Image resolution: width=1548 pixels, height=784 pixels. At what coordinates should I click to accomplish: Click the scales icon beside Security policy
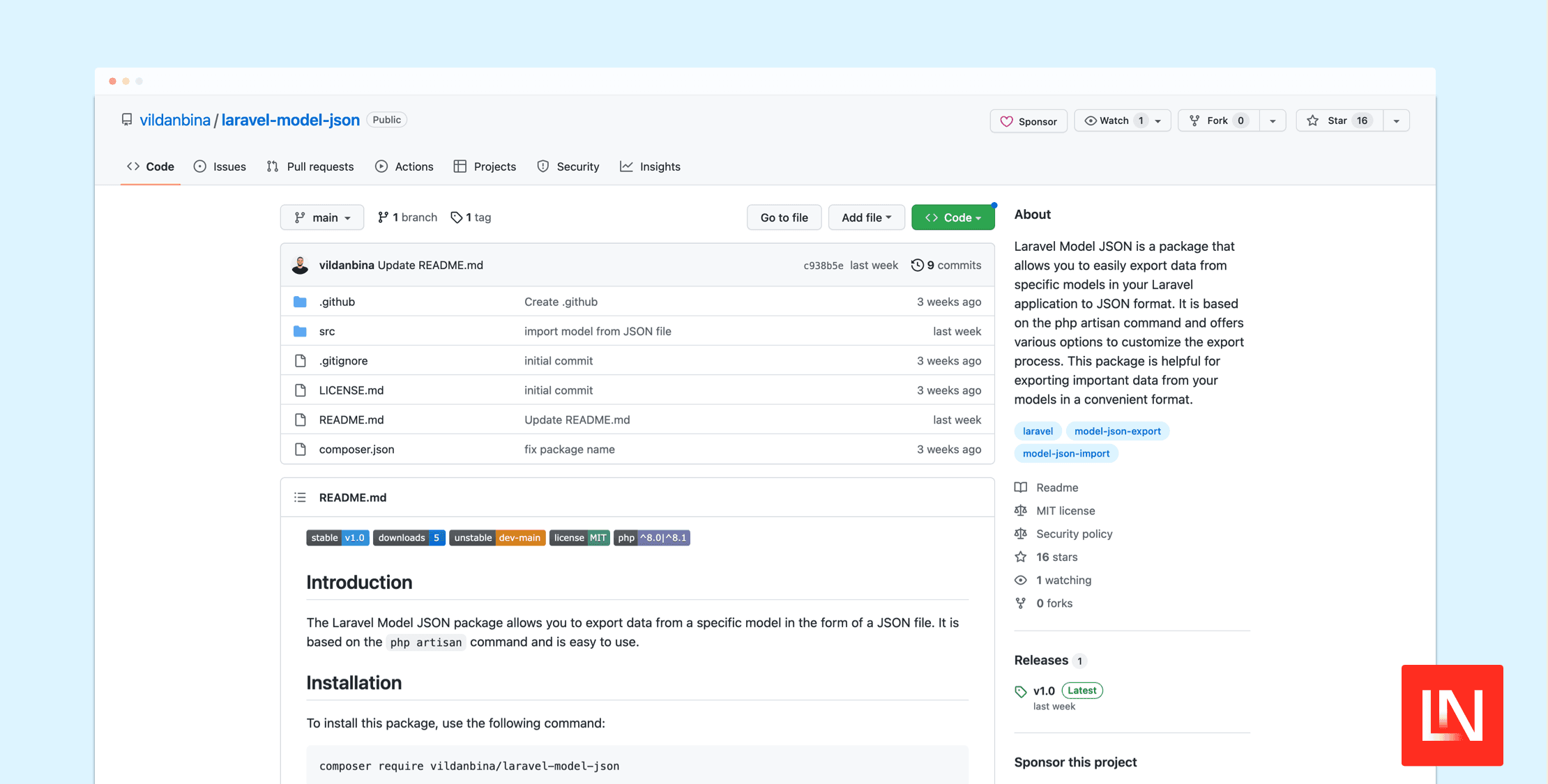coord(1021,533)
